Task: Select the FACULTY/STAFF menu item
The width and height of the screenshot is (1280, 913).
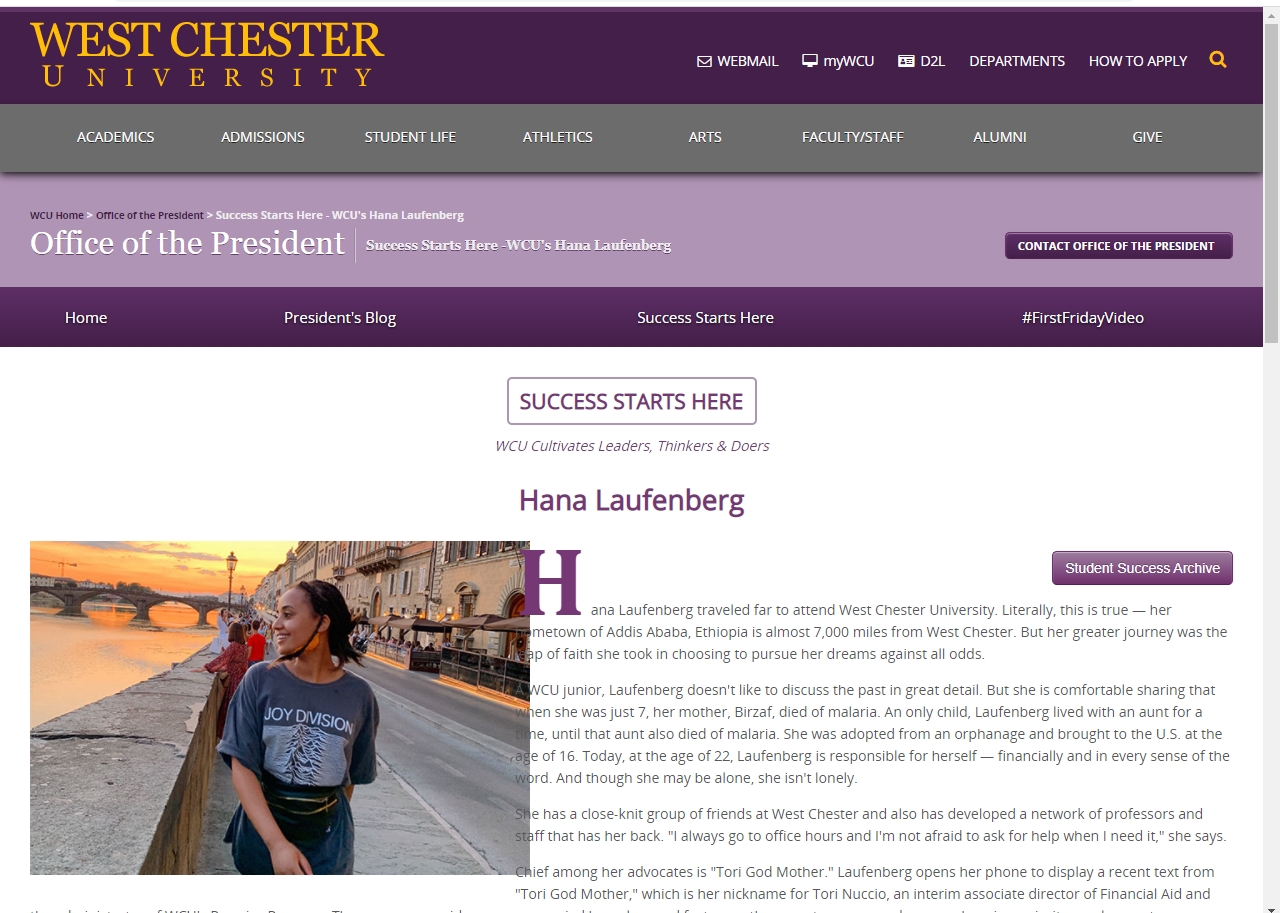Action: tap(853, 137)
